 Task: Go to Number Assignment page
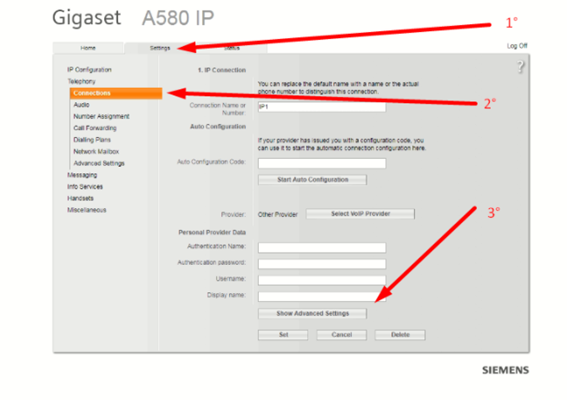(x=101, y=116)
